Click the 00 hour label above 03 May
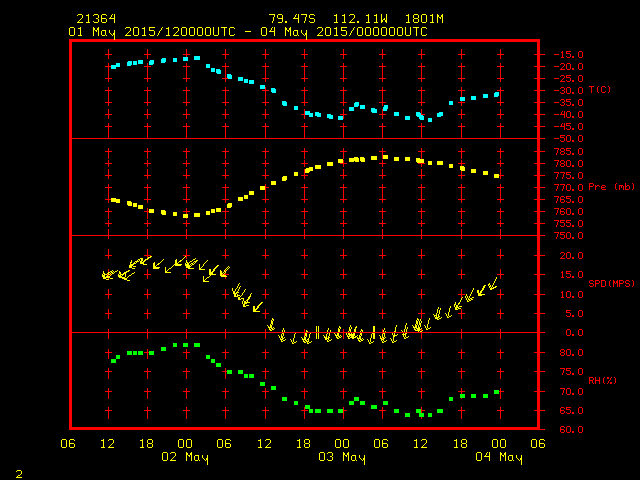640x480 pixels. point(342,444)
